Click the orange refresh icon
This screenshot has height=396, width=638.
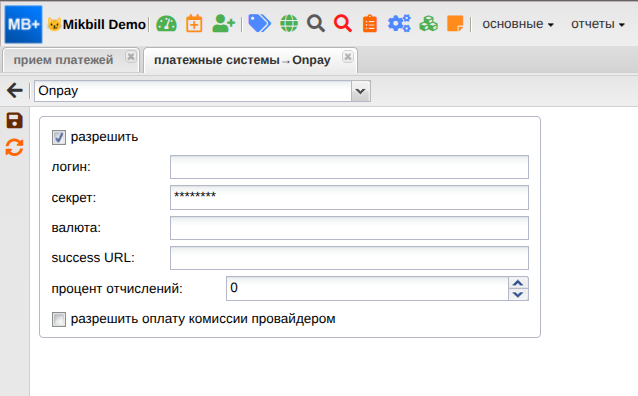pos(14,147)
